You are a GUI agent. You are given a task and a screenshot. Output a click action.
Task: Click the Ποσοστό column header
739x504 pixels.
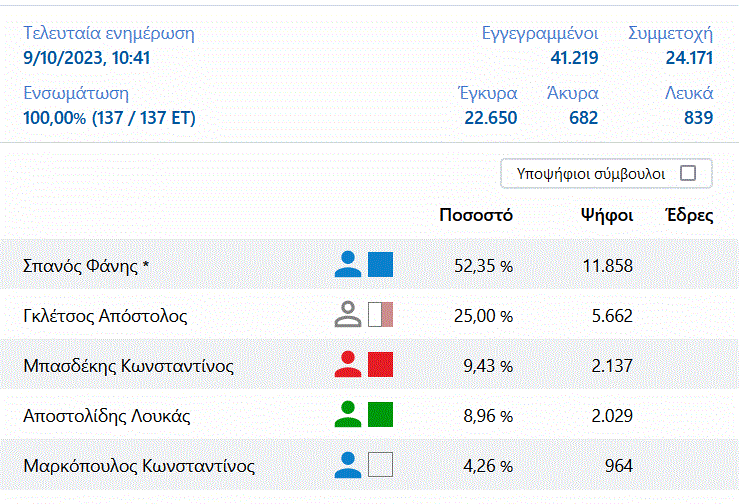476,215
